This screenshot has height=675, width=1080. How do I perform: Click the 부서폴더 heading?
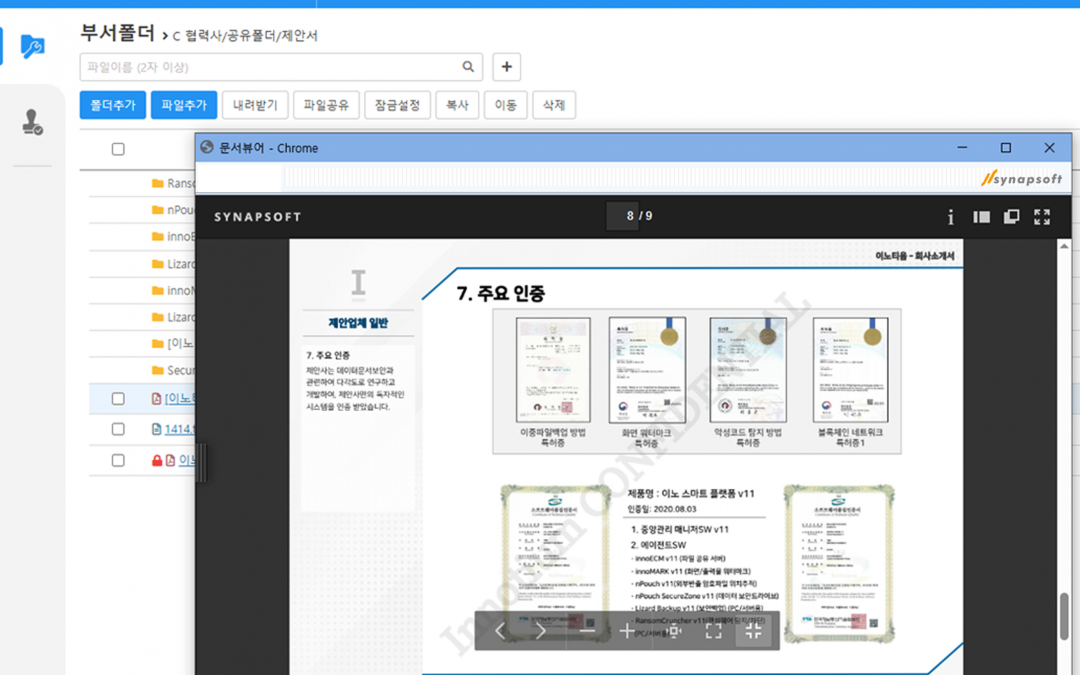pyautogui.click(x=117, y=32)
